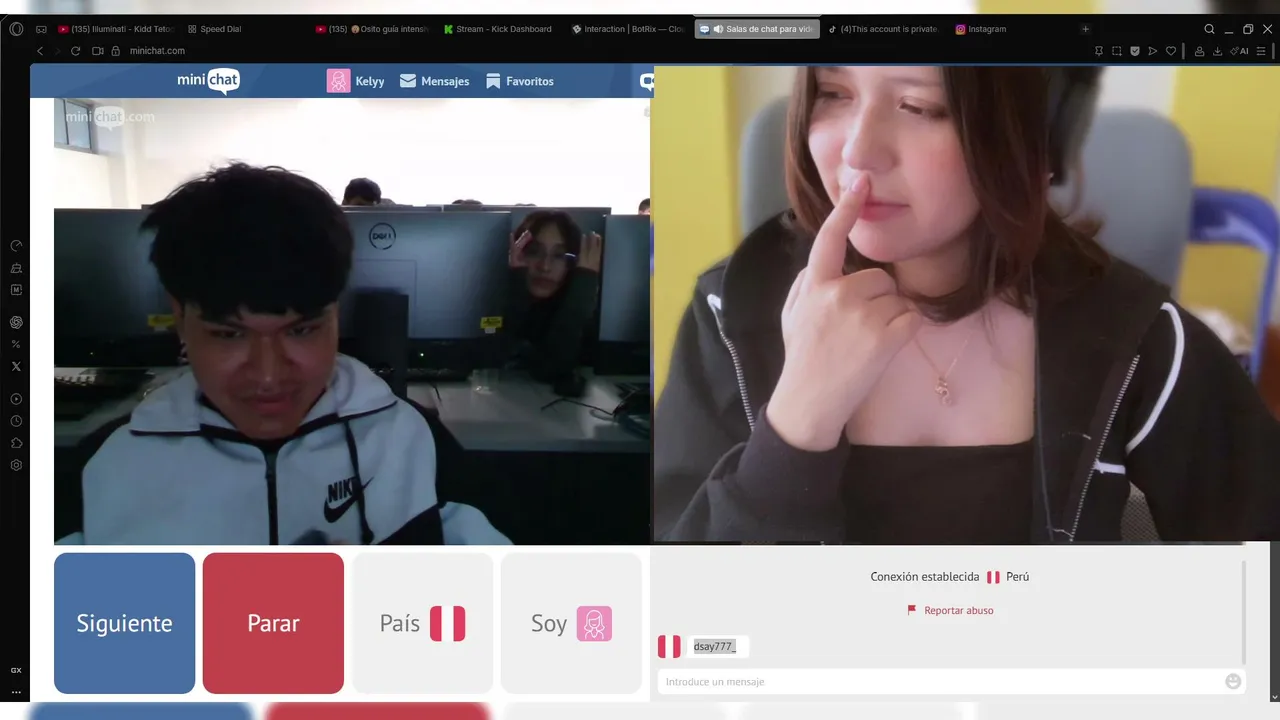Screen dimensions: 1280x720
Task: Click the send arrow icon in toolbar
Action: [x=1153, y=51]
